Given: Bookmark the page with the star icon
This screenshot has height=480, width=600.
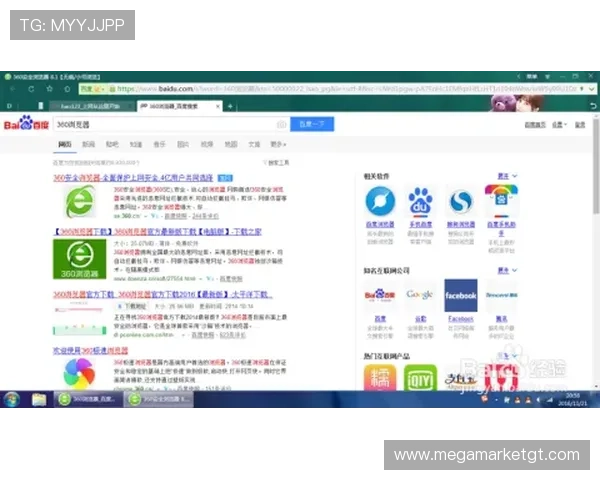Looking at the screenshot, I should pos(49,89).
